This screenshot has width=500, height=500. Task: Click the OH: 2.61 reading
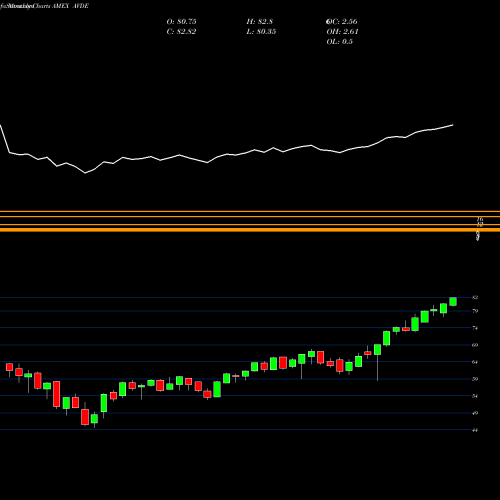[x=342, y=32]
